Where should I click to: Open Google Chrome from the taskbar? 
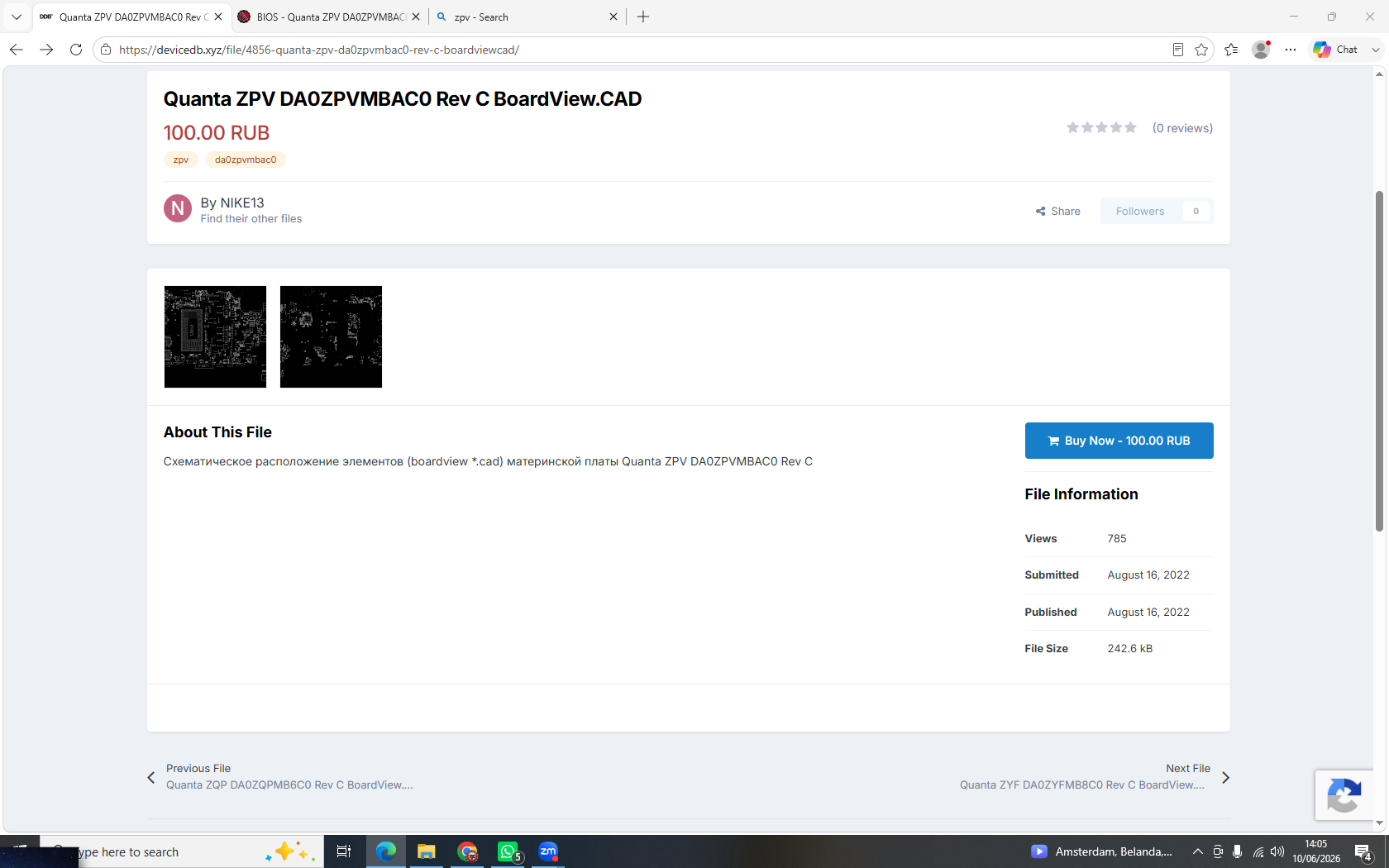click(468, 851)
